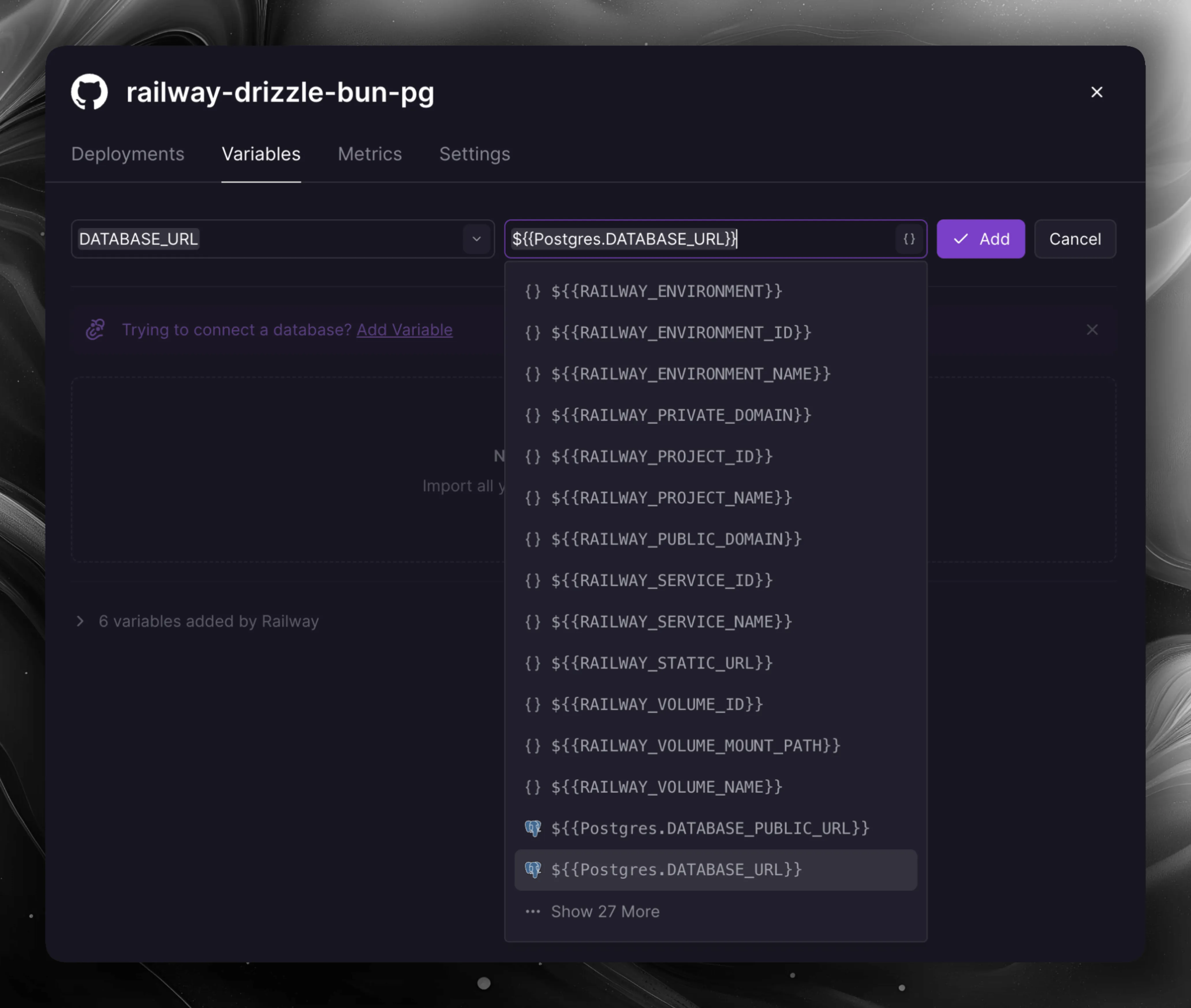Close the railway-drizzle-bun-pg panel
The height and width of the screenshot is (1008, 1191).
pos(1096,92)
